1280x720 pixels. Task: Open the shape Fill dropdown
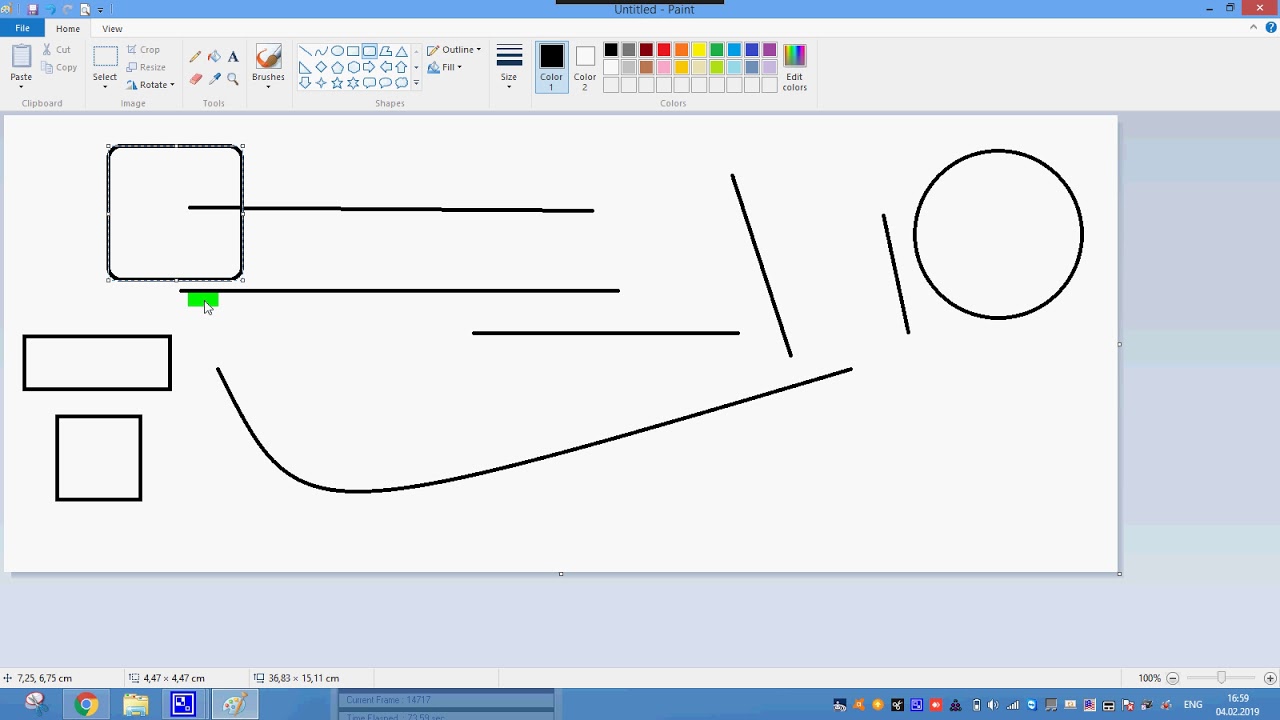(445, 68)
